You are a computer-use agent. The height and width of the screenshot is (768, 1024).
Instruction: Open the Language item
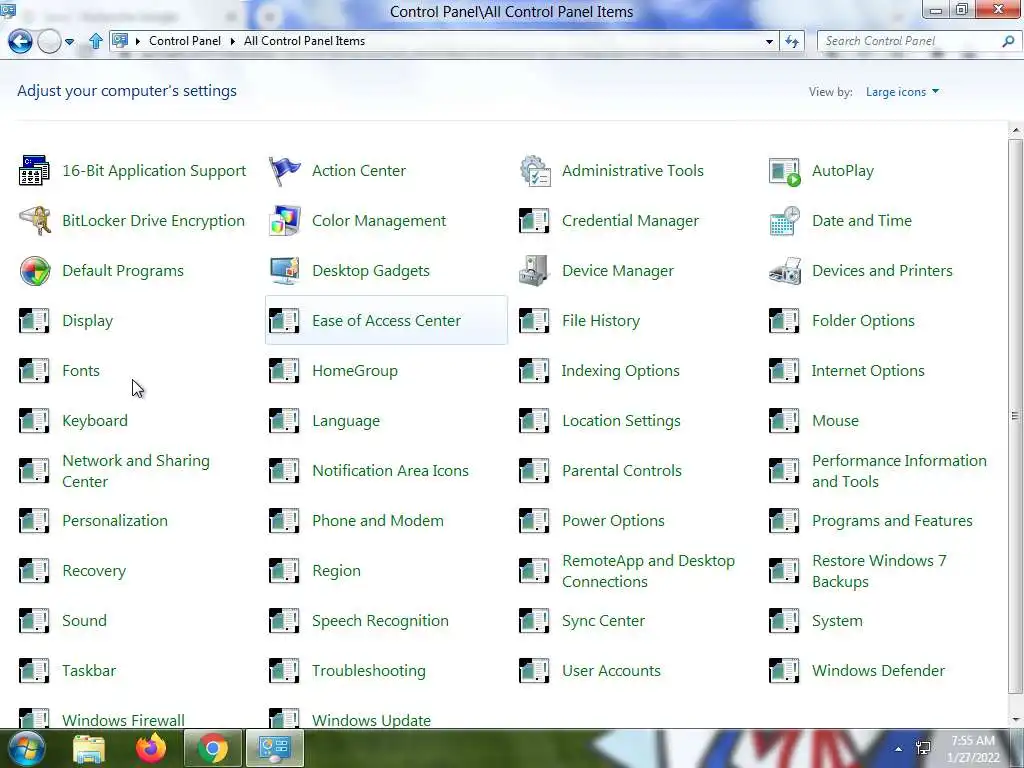coord(345,421)
